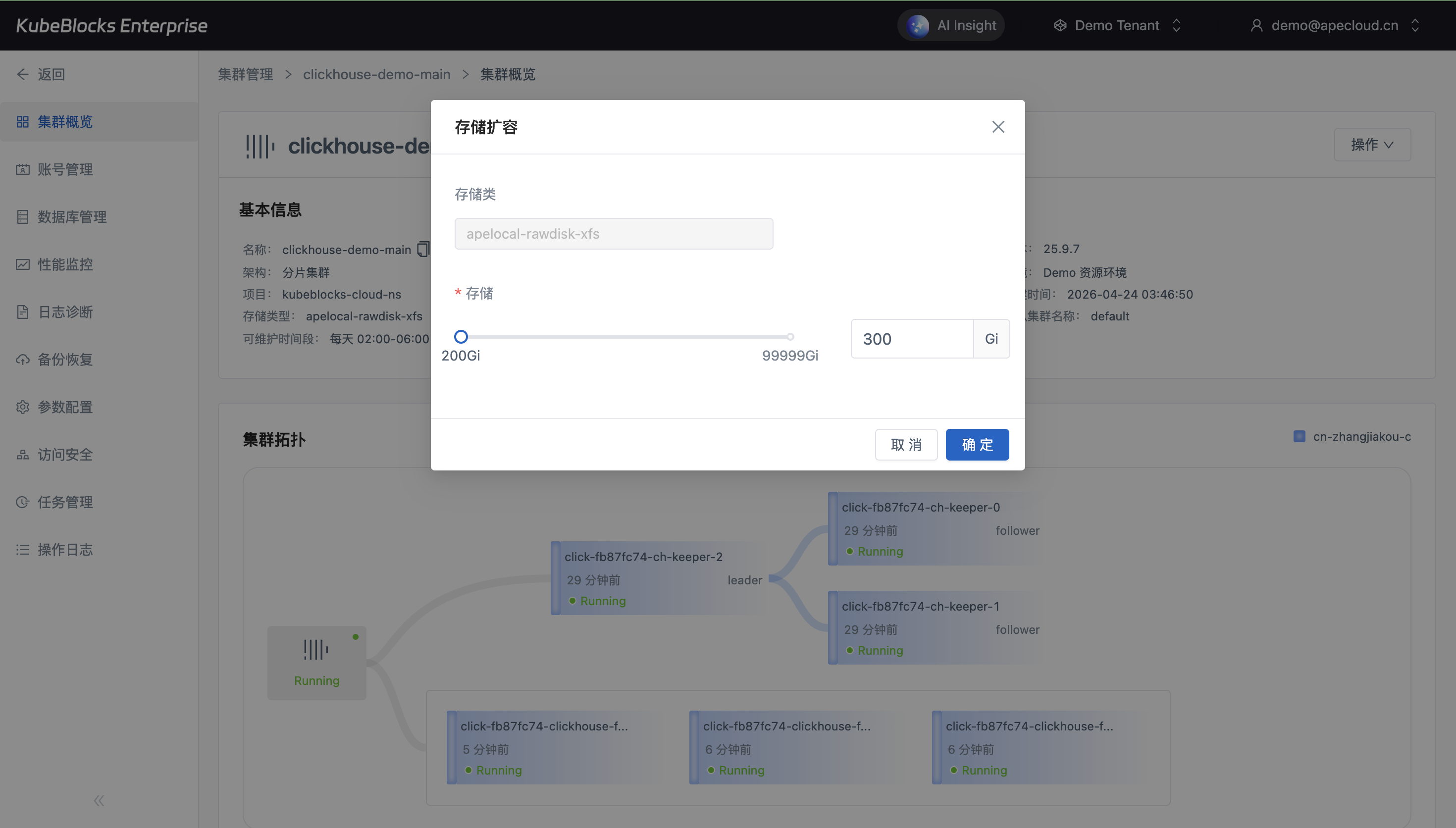This screenshot has width=1456, height=828.
Task: Copy cluster name with copy icon
Action: (x=422, y=250)
